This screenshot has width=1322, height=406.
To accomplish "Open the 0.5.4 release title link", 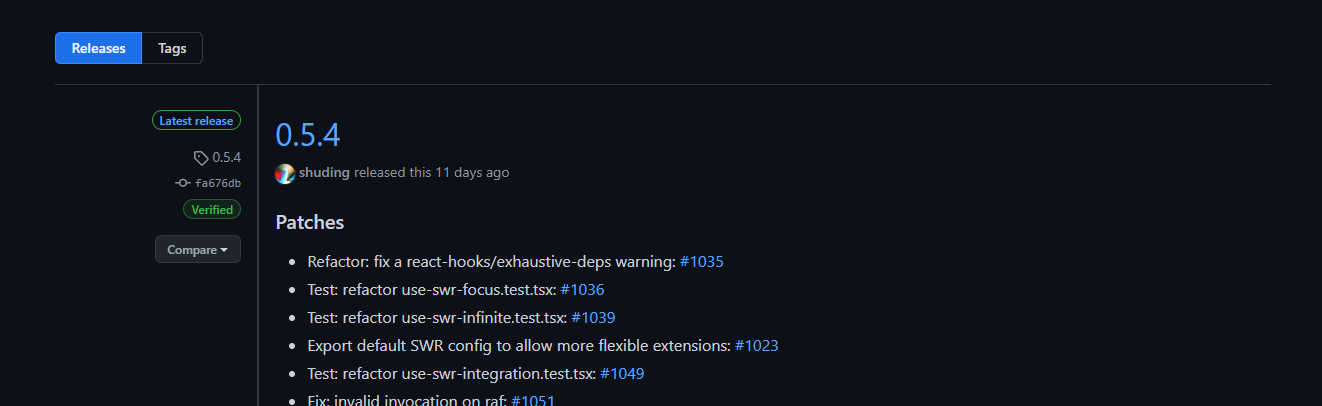I will point(308,135).
